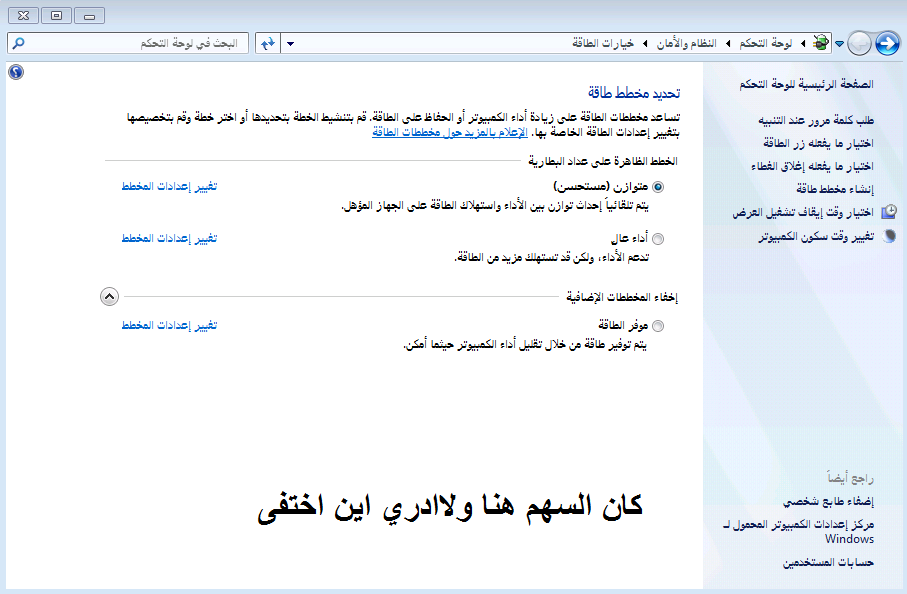Click the magnifier icon in the search box
This screenshot has height=594, width=907.
point(19,43)
